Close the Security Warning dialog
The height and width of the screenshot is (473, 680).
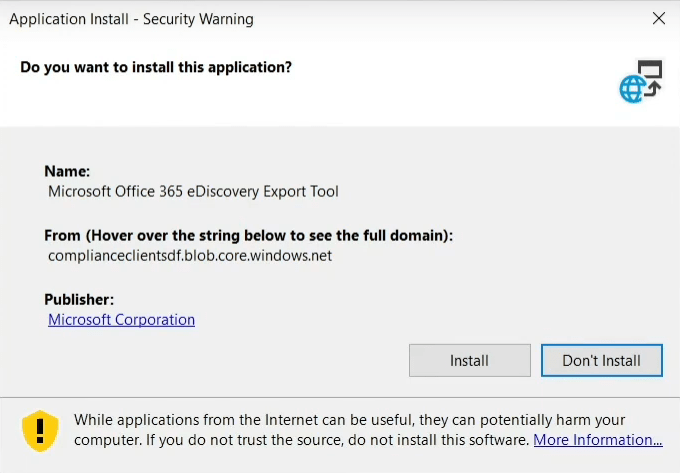coord(659,18)
